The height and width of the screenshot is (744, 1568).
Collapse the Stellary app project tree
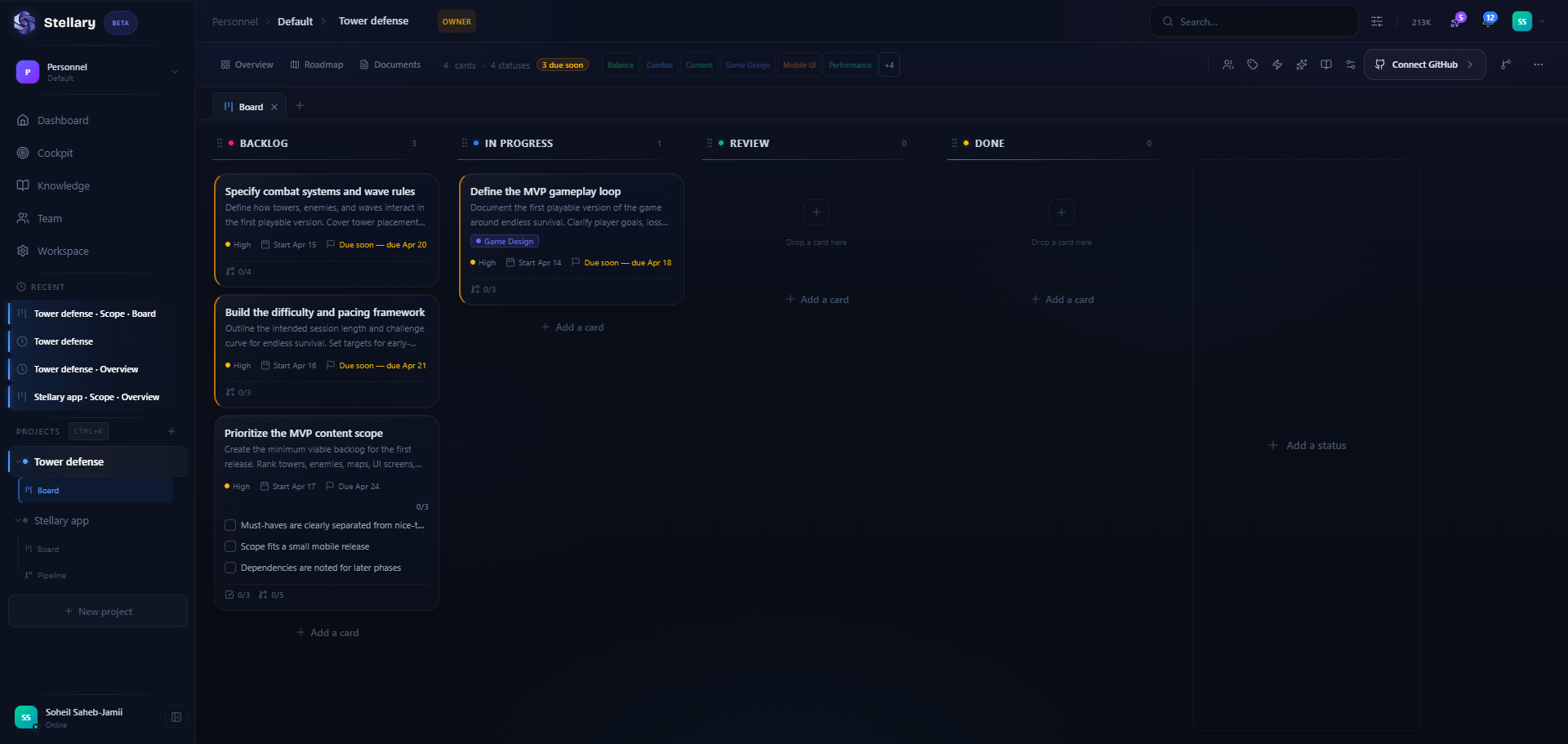point(18,520)
